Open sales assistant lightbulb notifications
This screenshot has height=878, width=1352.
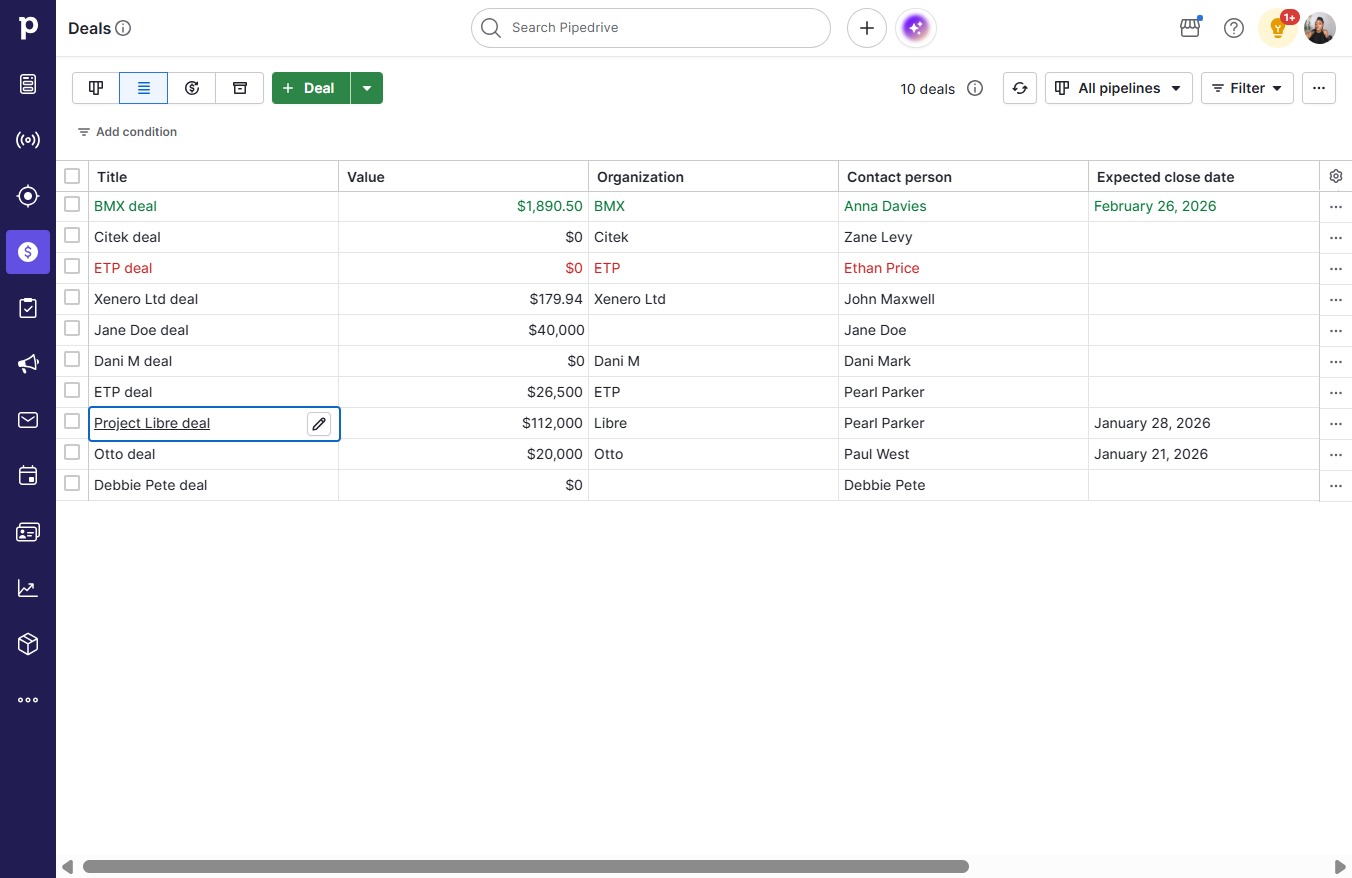click(1278, 28)
